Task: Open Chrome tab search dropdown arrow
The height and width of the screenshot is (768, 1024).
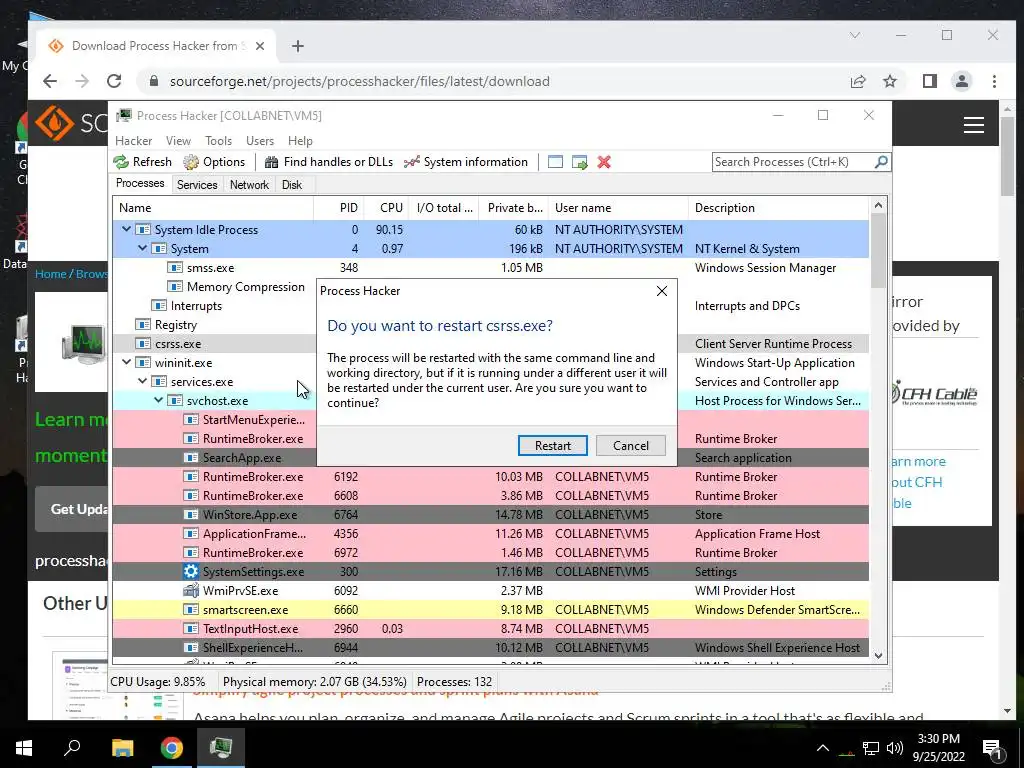Action: pos(855,35)
